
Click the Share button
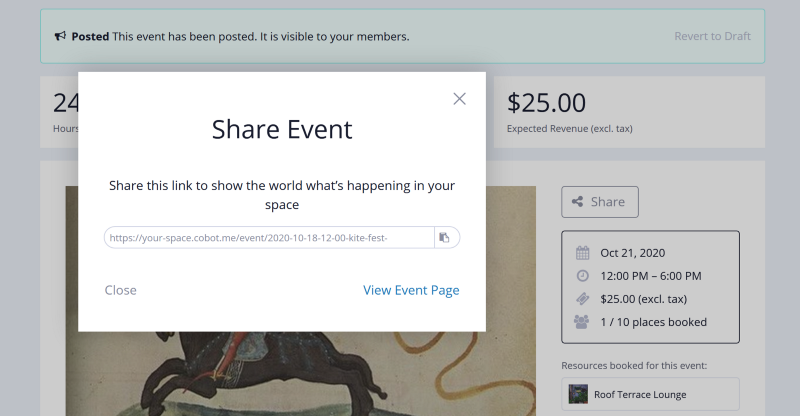[599, 202]
